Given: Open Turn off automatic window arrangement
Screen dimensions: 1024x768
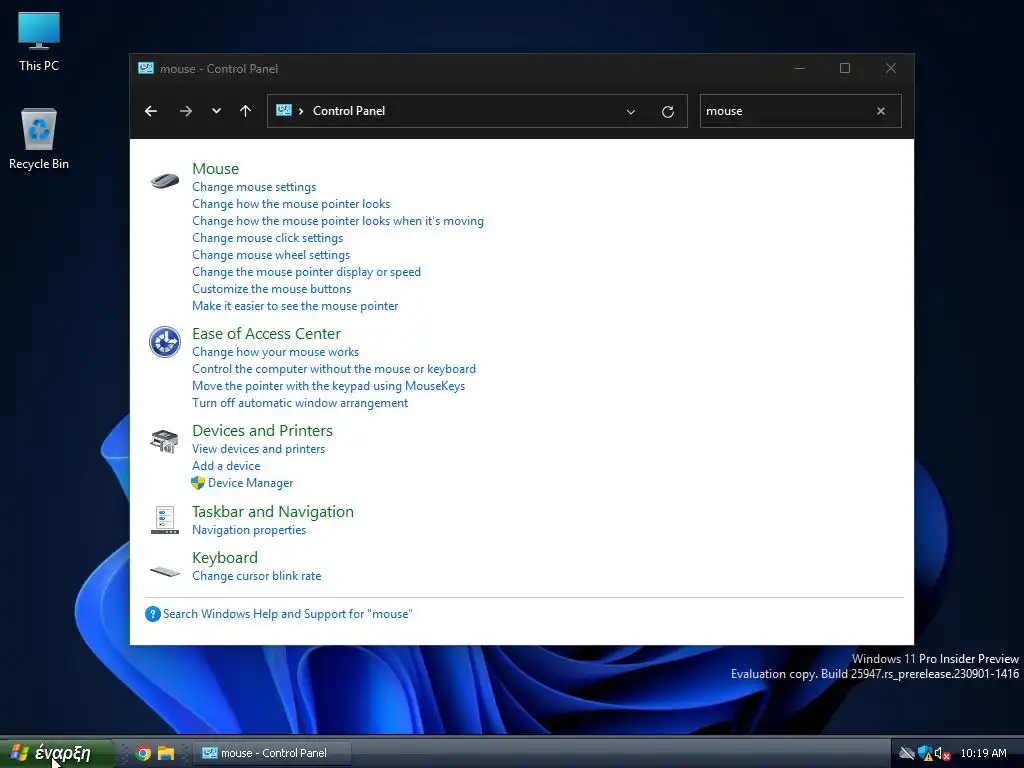Looking at the screenshot, I should tap(300, 403).
